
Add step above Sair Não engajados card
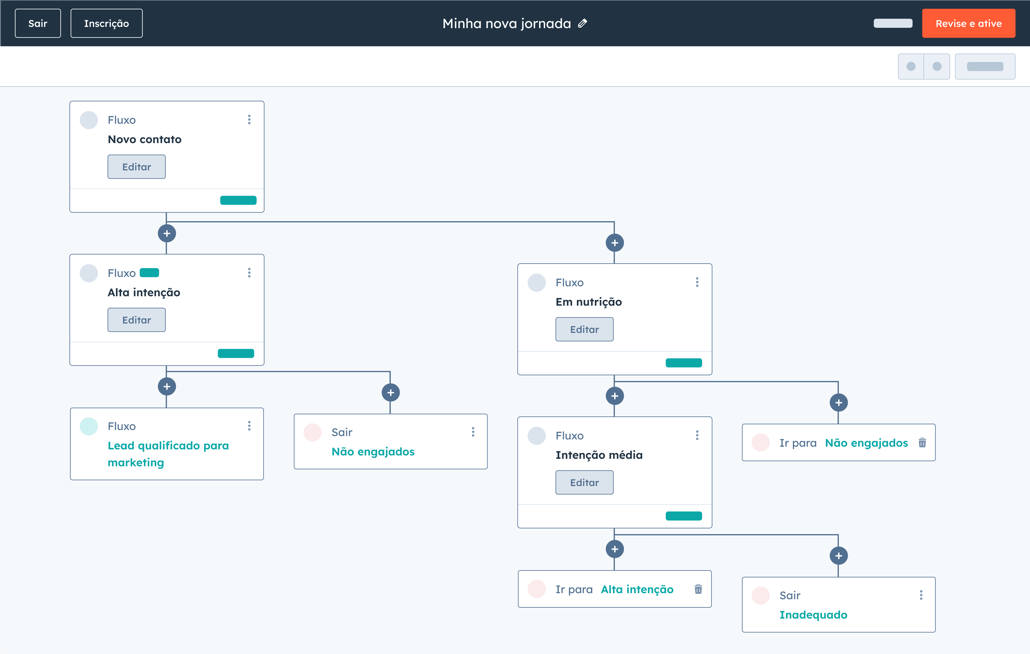pyautogui.click(x=391, y=393)
